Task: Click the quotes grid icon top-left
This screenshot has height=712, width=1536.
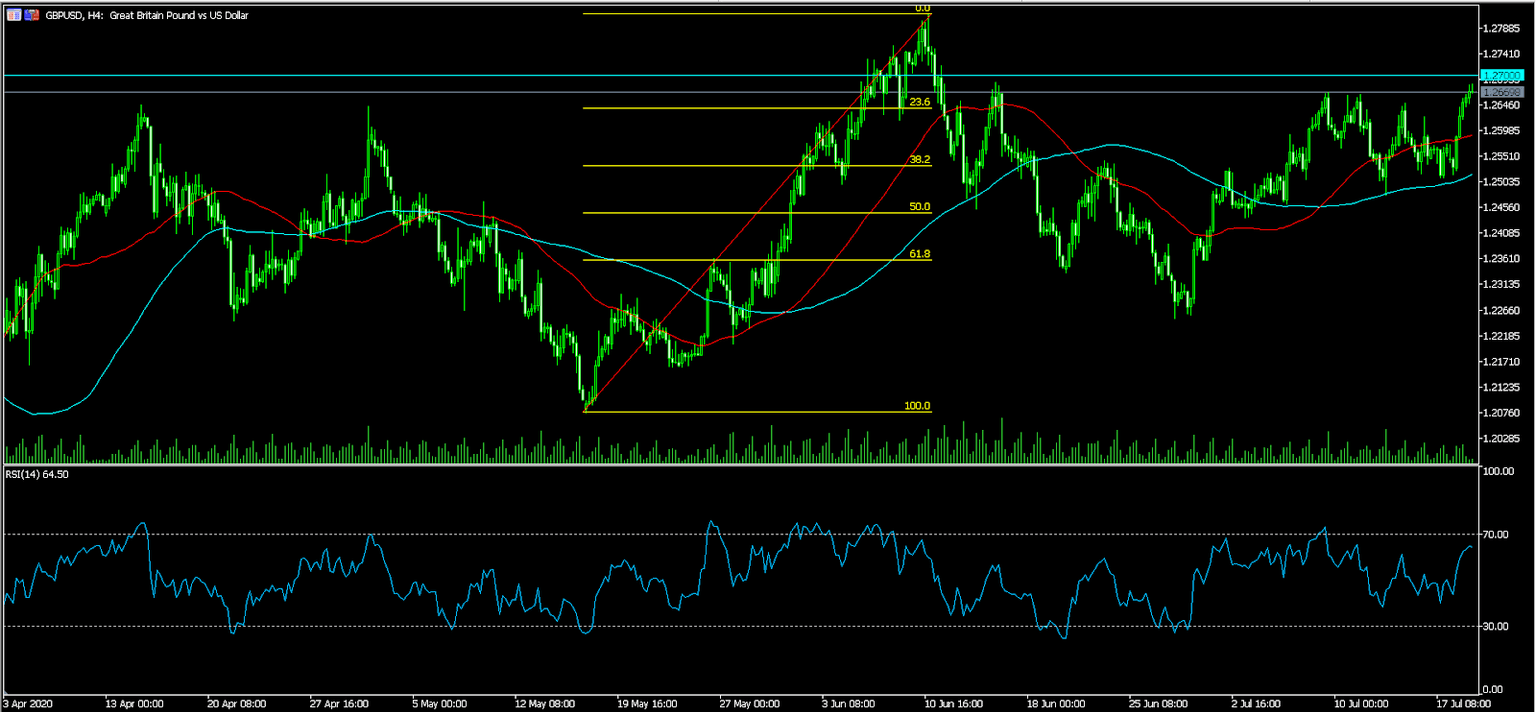Action: tap(14, 15)
